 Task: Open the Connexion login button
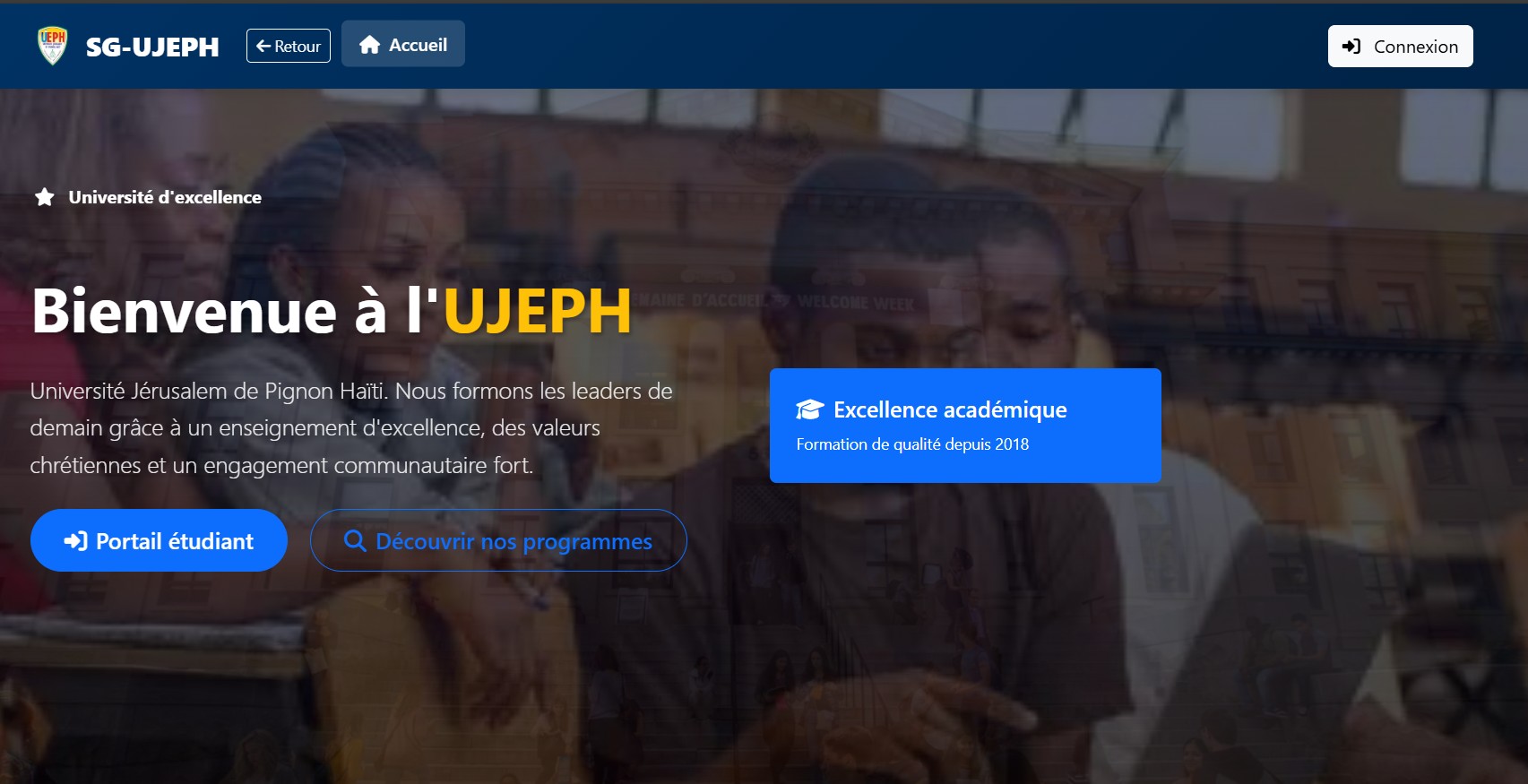click(1400, 47)
